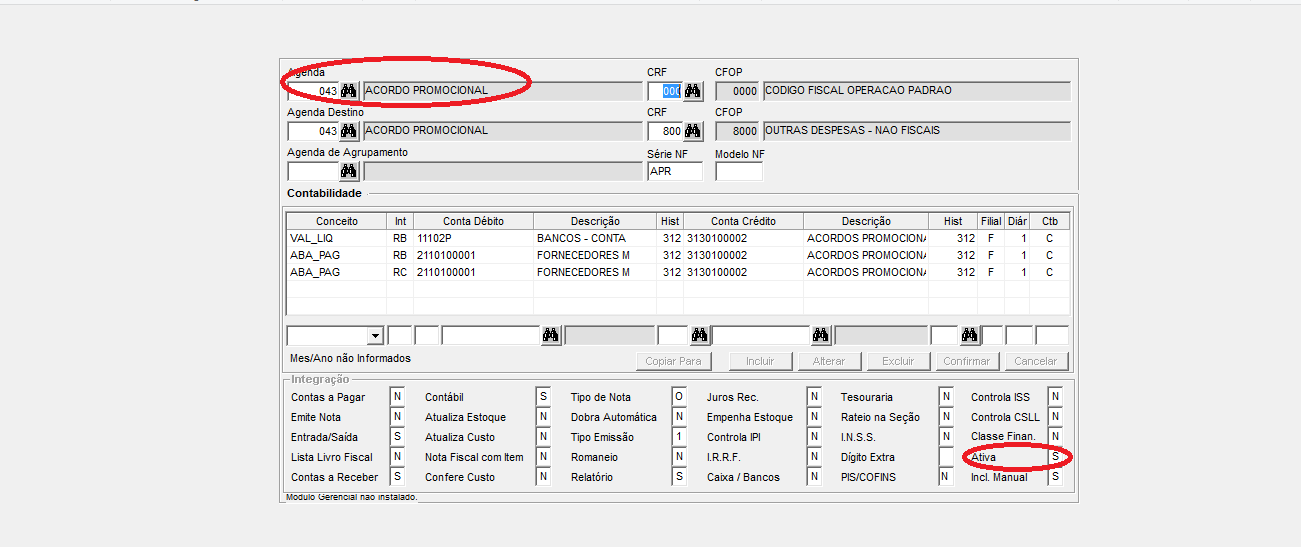
Task: Focus the Romaneio flag field
Action: point(679,457)
